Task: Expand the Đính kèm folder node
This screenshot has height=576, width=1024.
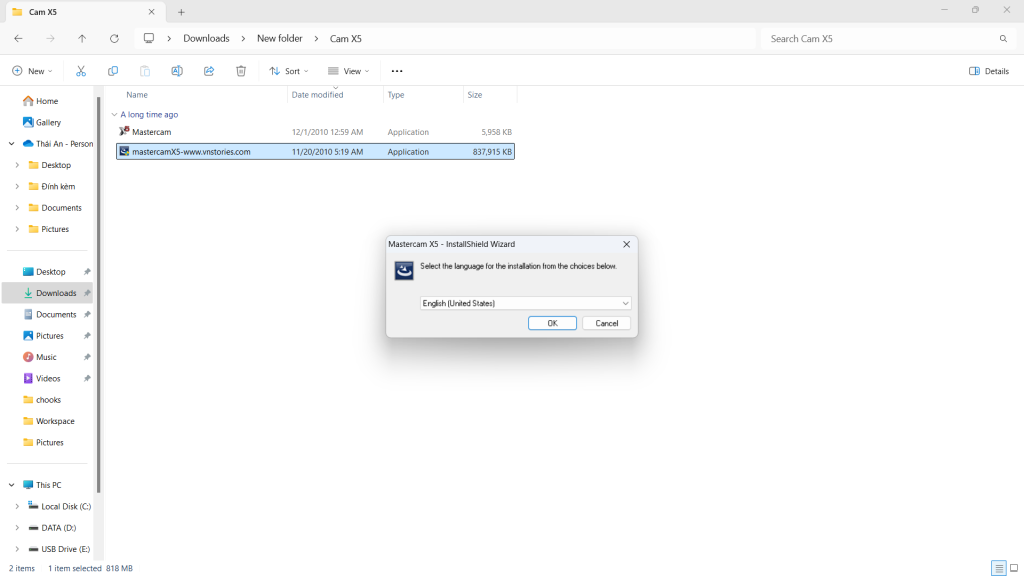Action: pos(17,186)
